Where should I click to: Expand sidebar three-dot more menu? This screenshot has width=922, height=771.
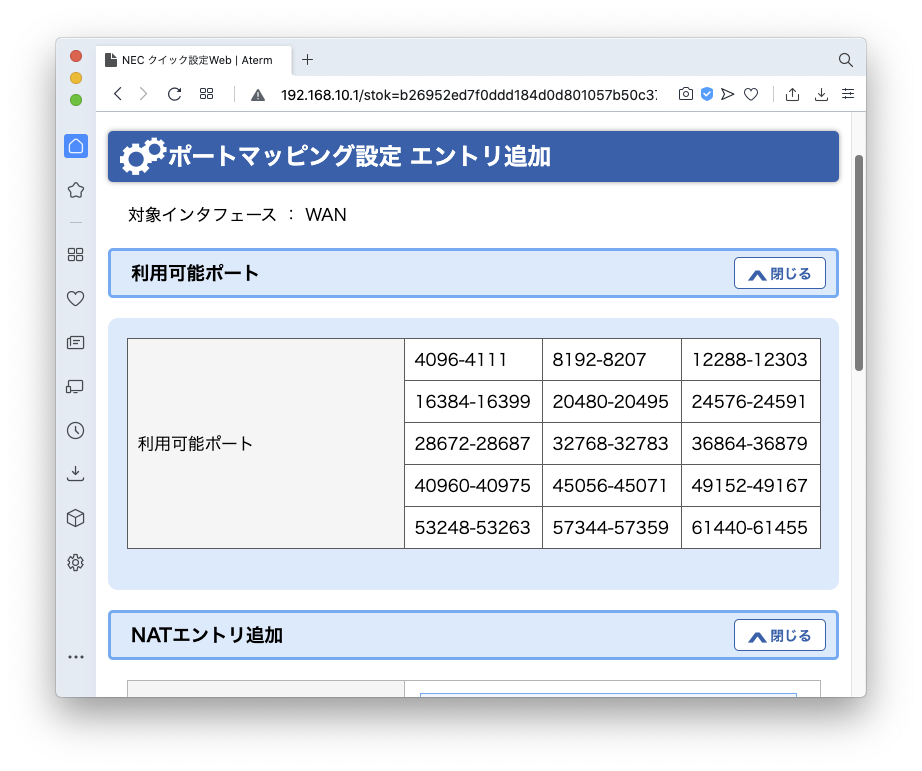76,657
